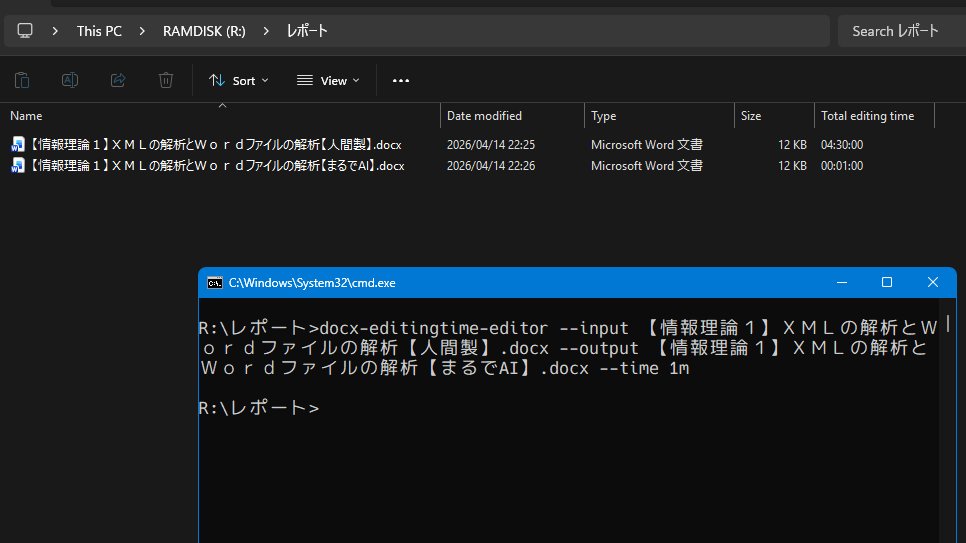Image resolution: width=966 pixels, height=543 pixels.
Task: Click the date 2026/04/14 22:25
Action: point(491,145)
